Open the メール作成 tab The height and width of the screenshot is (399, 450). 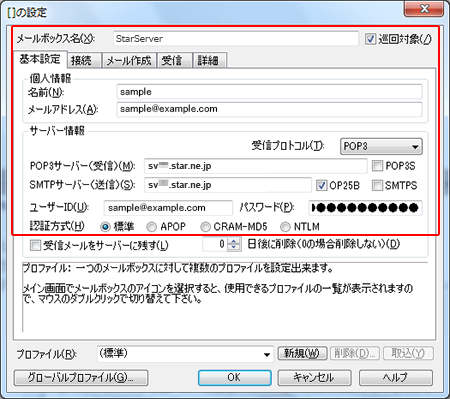[x=129, y=60]
